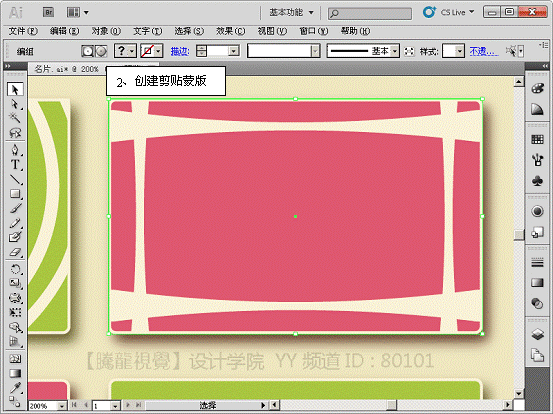Screen dimensions: 553x414
Task: Open the Swatches panel icon
Action: [537, 139]
